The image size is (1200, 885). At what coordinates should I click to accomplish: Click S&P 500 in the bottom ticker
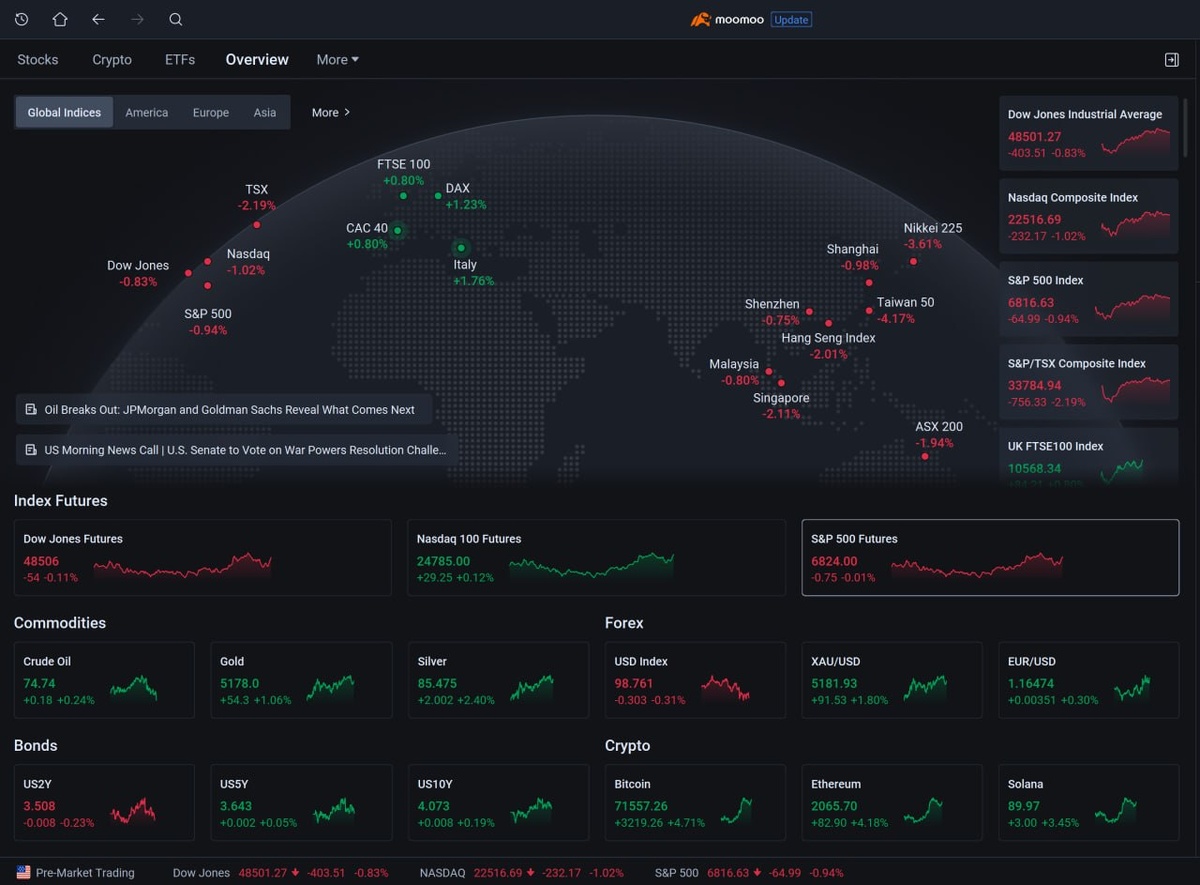[x=677, y=873]
